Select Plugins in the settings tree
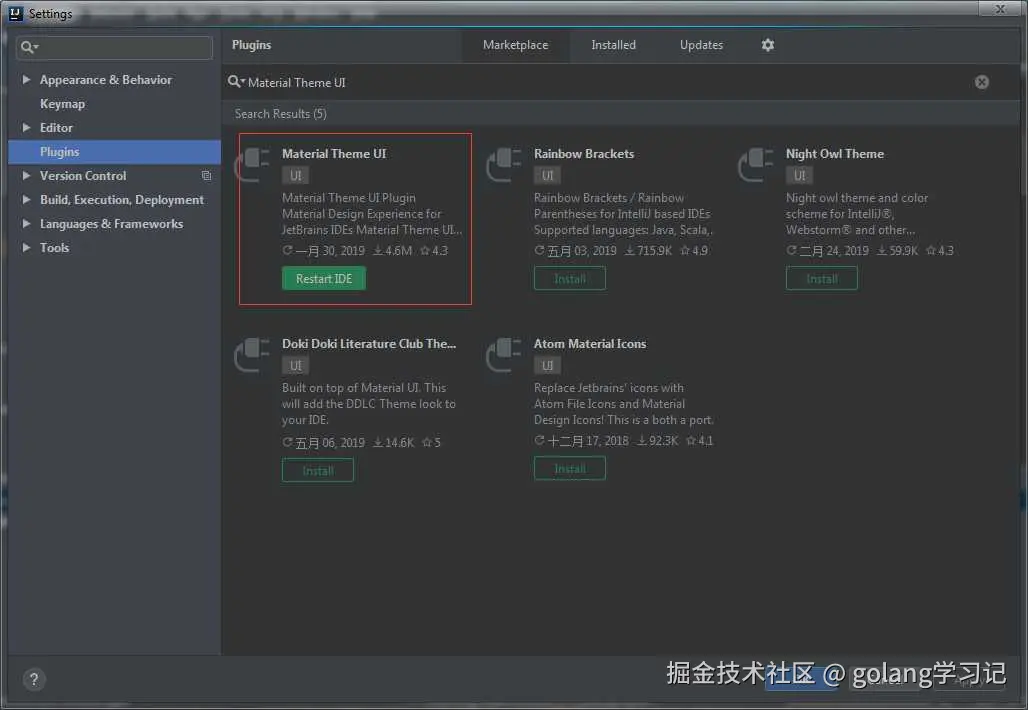Screen dimensions: 1028x710 (115, 151)
